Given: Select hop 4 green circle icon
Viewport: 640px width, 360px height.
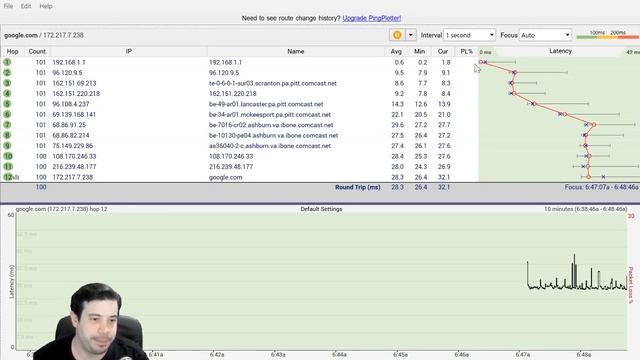Looking at the screenshot, I should coord(7,93).
